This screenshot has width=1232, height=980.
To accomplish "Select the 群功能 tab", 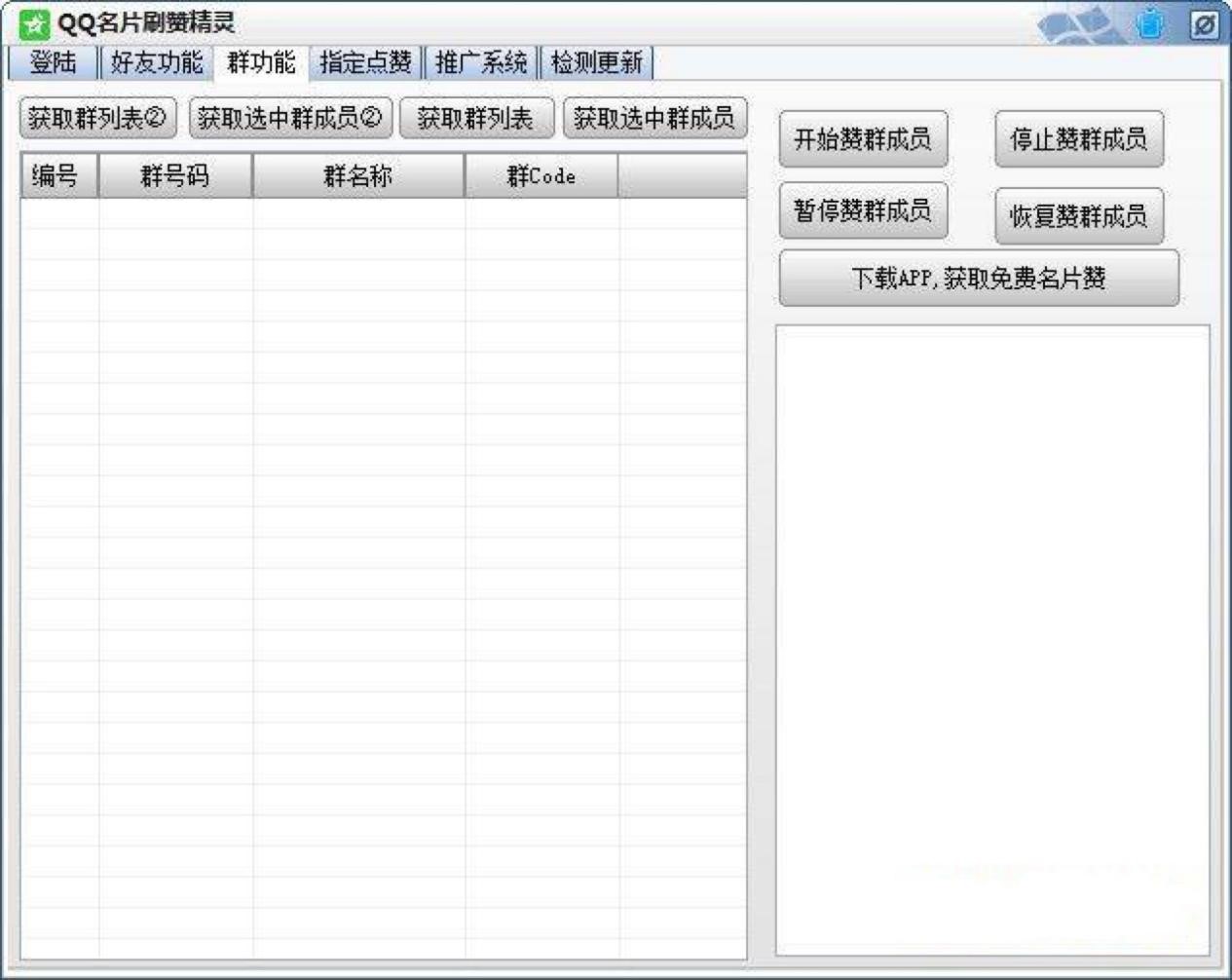I will click(x=261, y=62).
